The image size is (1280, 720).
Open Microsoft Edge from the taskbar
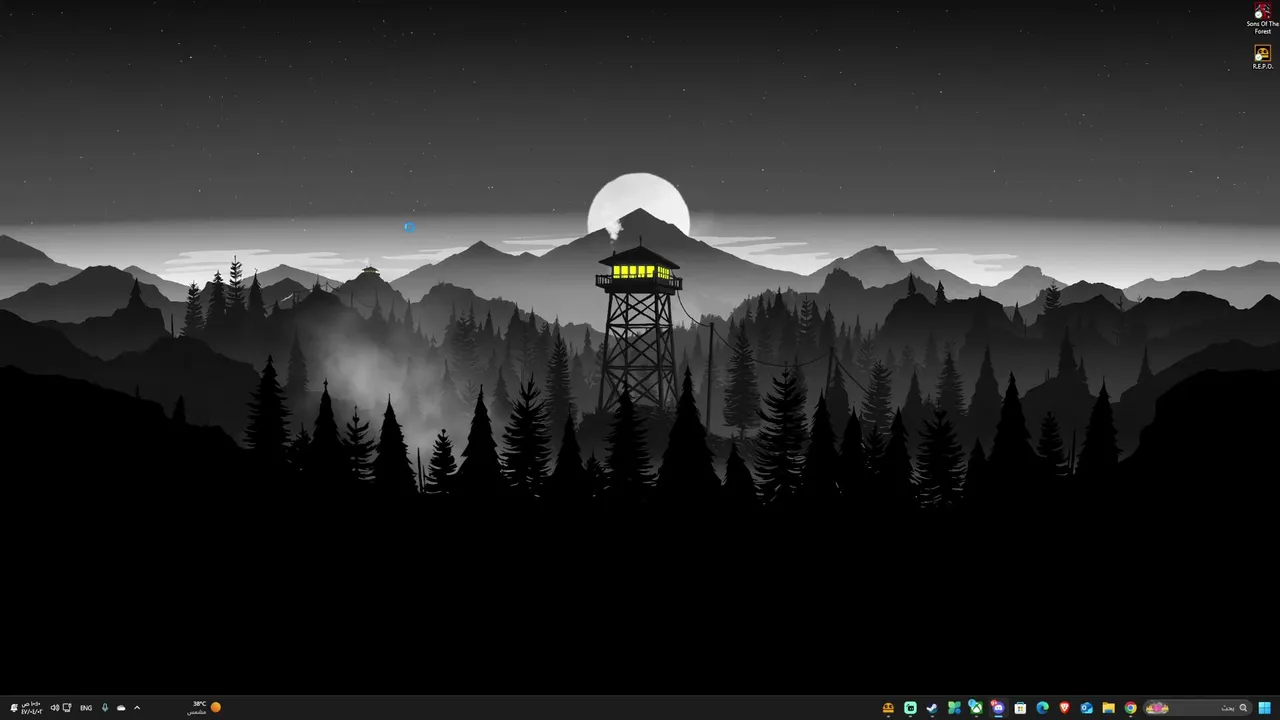pyautogui.click(x=1042, y=708)
